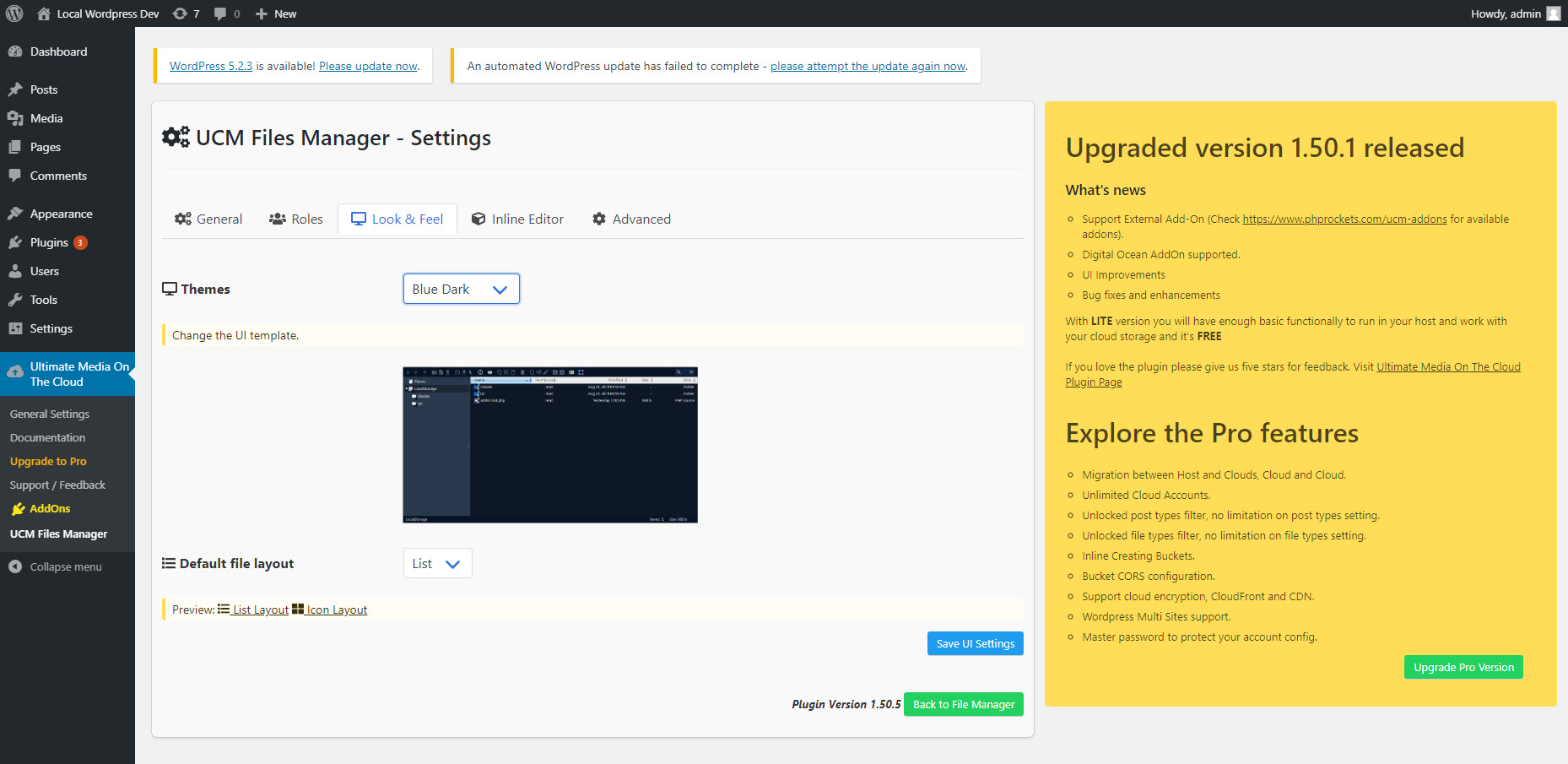Click the WordPress logo icon
The image size is (1568, 764).
point(14,14)
